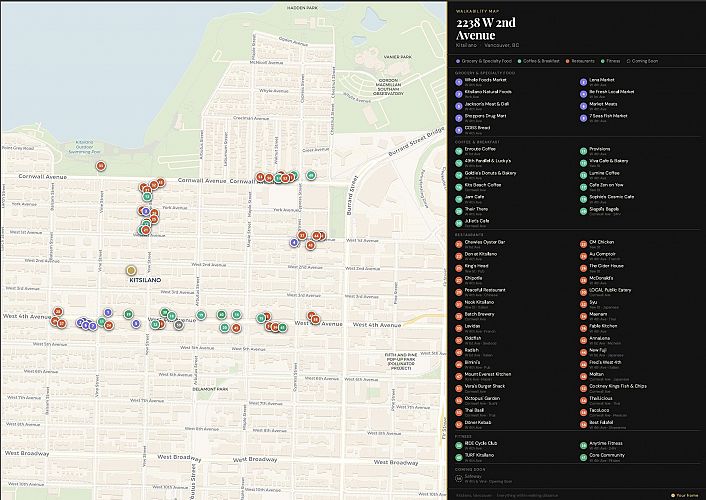
Task: Click the Lena Market purple badge
Action: (x=583, y=80)
